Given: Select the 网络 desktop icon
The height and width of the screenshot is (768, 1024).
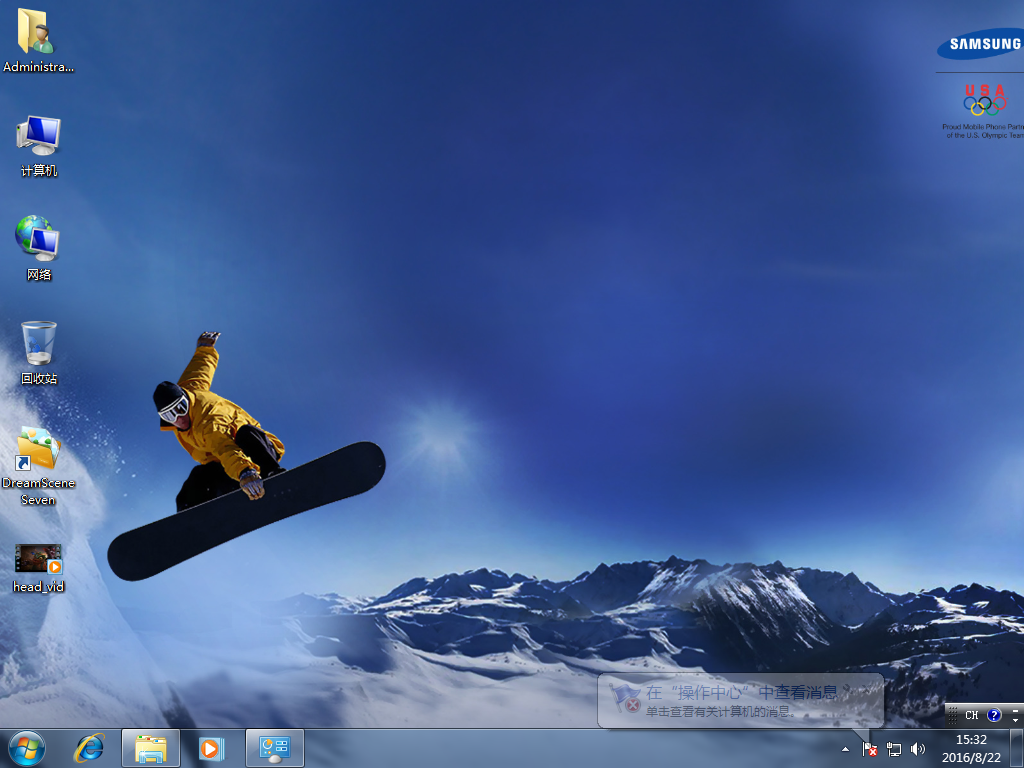Looking at the screenshot, I should tap(38, 246).
